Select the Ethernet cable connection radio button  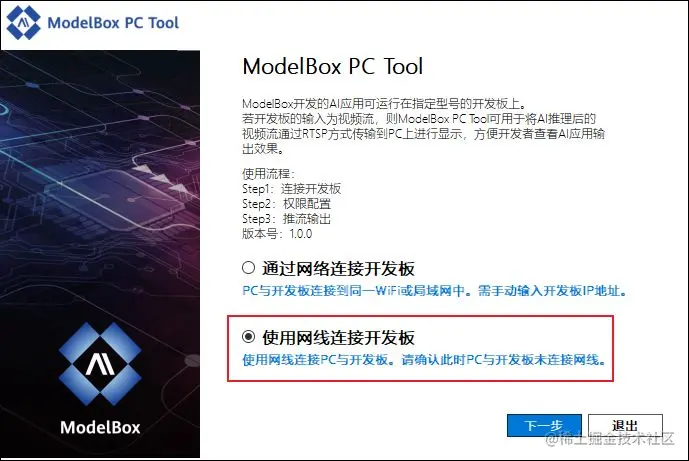click(x=248, y=337)
